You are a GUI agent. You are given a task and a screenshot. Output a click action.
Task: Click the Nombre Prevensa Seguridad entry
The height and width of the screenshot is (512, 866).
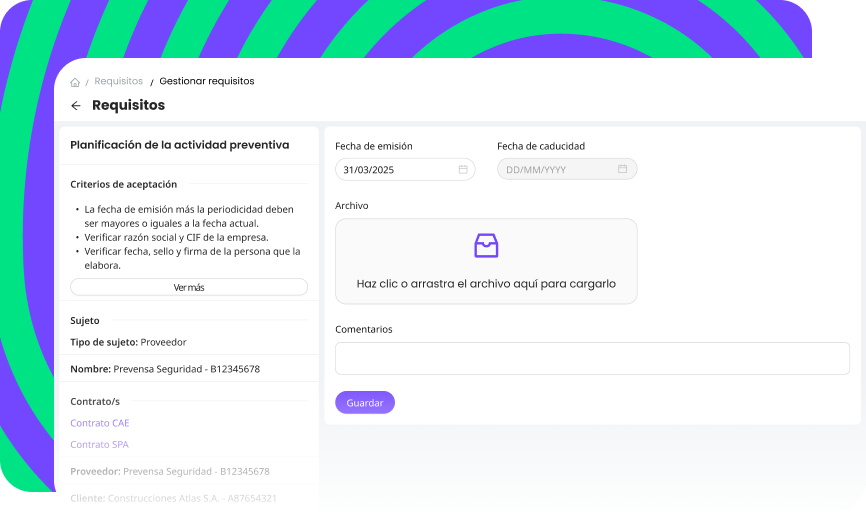pyautogui.click(x=165, y=369)
